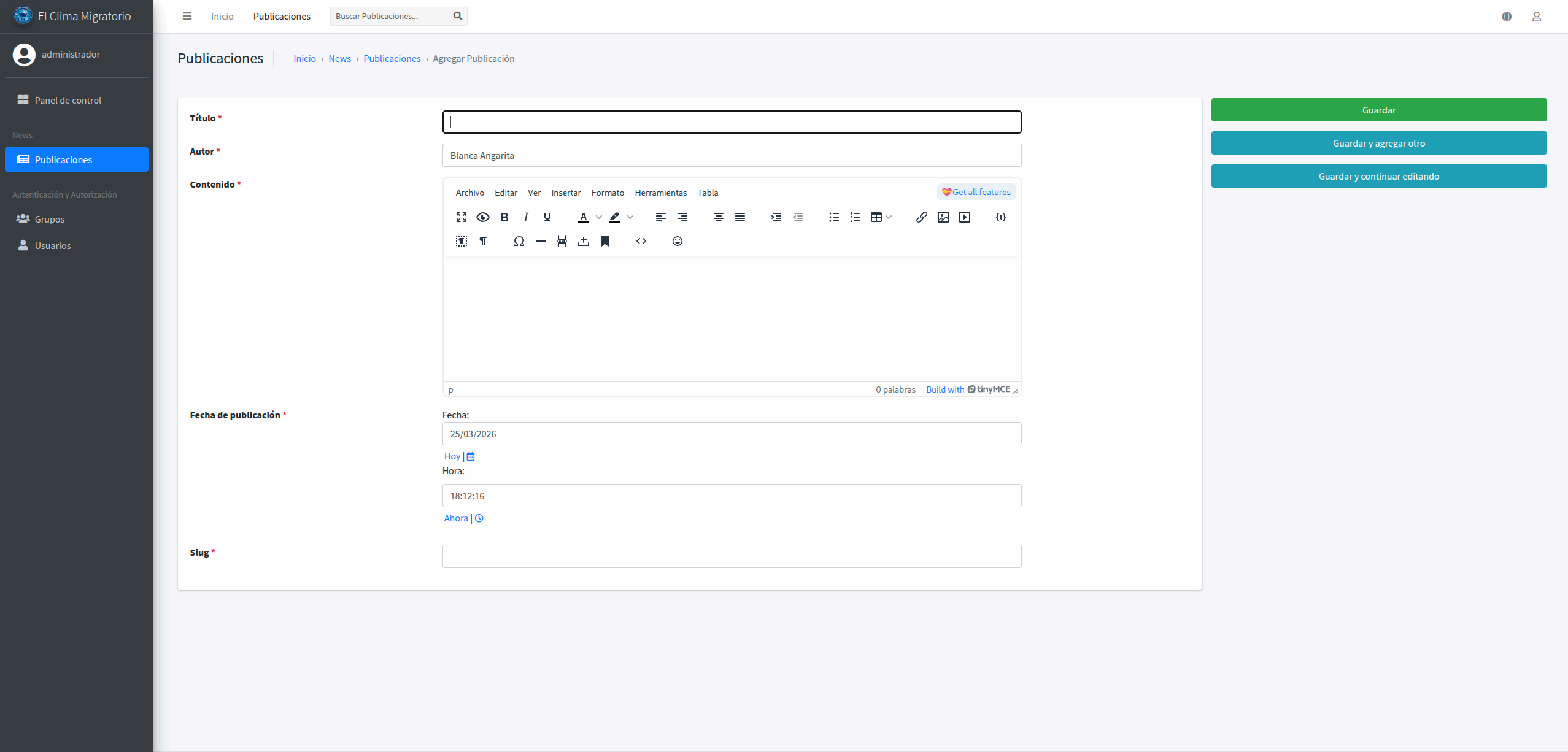This screenshot has width=1568, height=752.
Task: Insert an image into the content
Action: (943, 217)
